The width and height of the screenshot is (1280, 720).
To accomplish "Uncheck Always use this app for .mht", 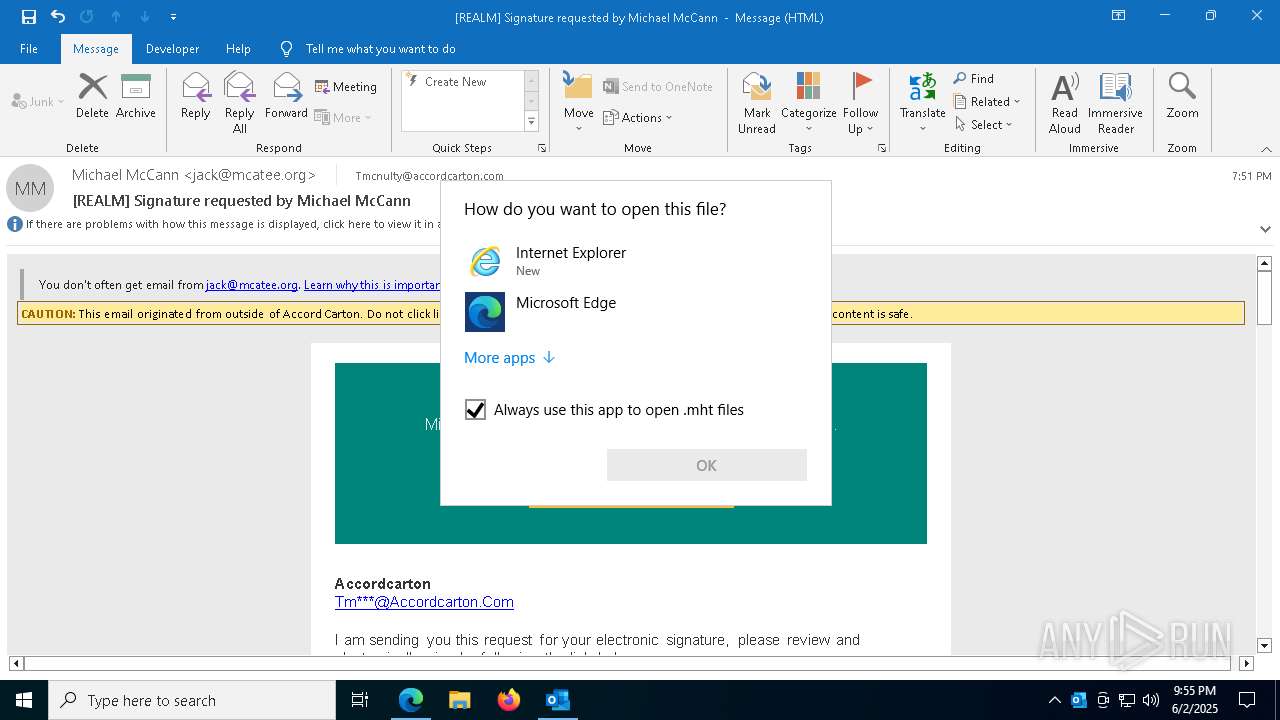I will point(475,410).
